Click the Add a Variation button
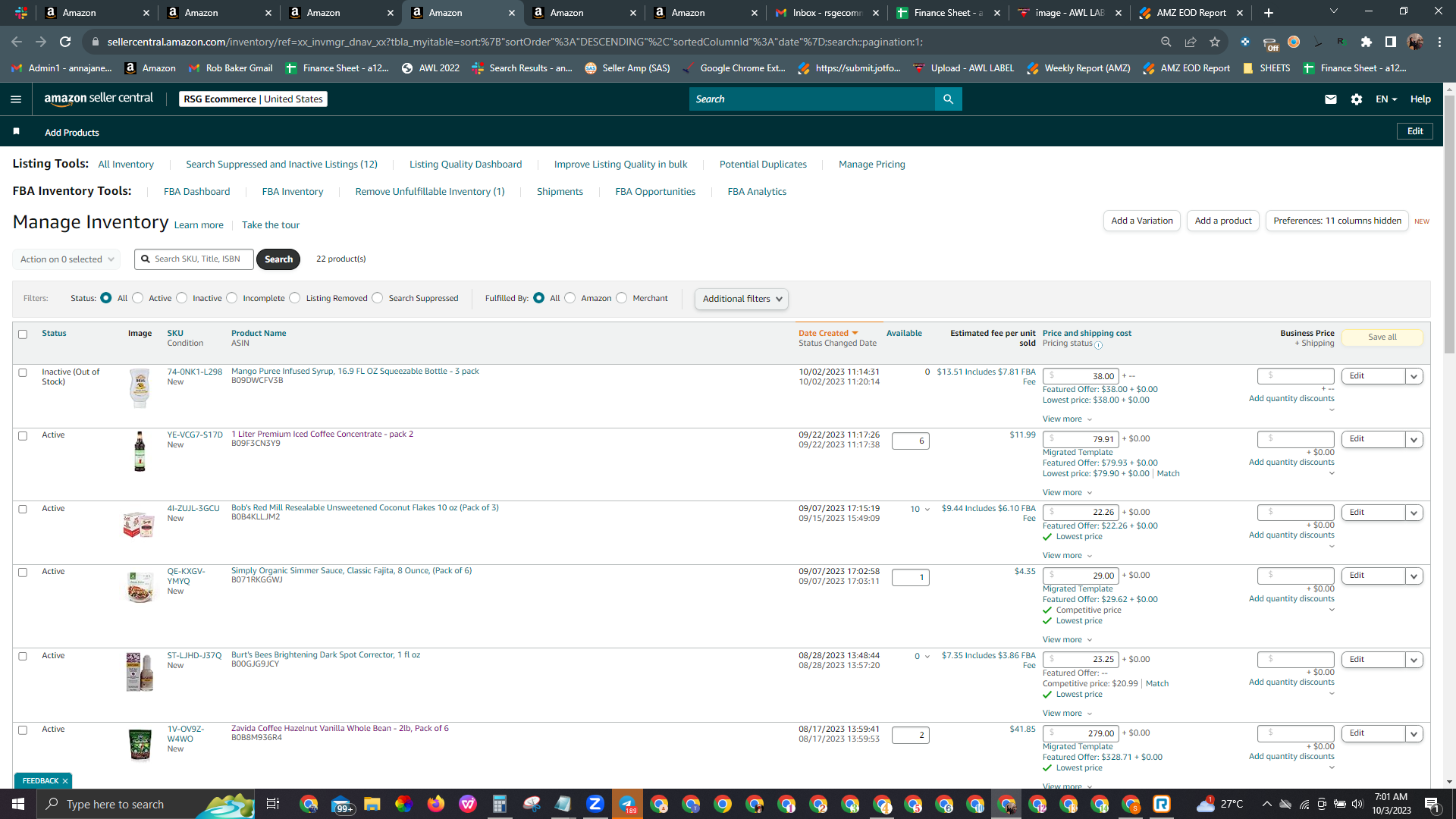 (1142, 221)
